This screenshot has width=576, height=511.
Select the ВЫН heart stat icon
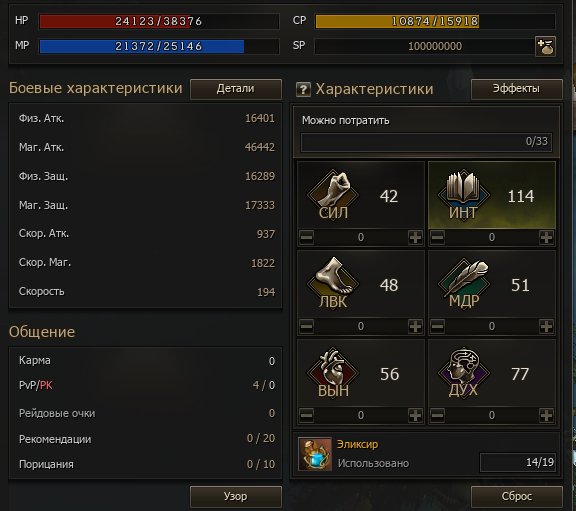click(x=333, y=373)
